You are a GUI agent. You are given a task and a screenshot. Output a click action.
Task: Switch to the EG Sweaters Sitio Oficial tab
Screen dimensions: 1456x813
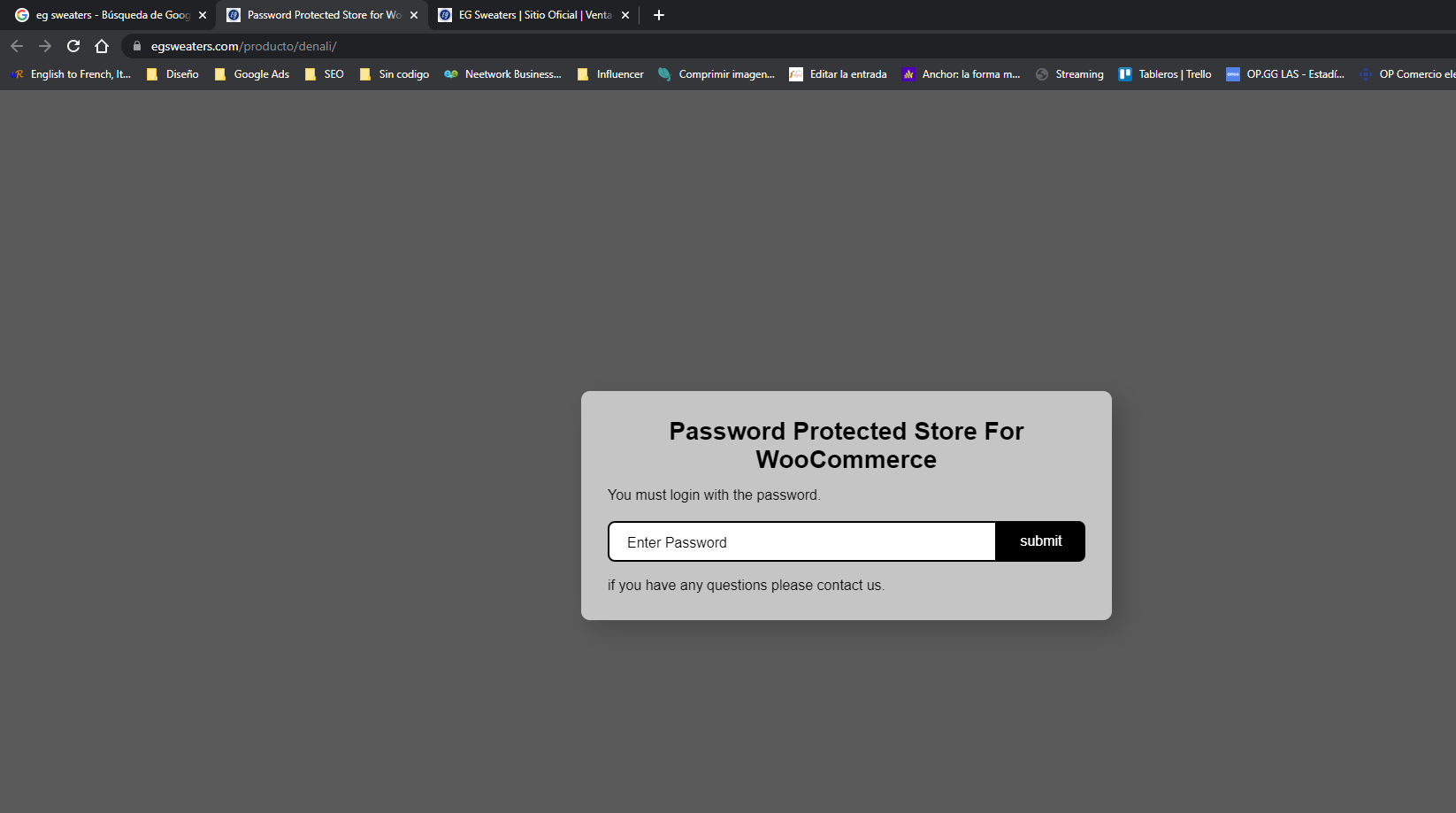pos(533,15)
